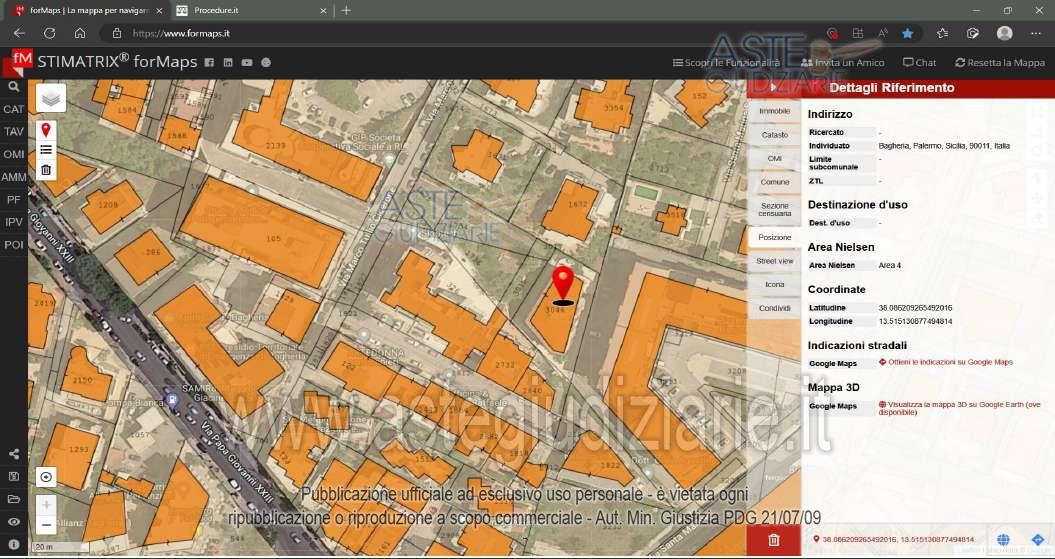Switch to the Street view tab
Image resolution: width=1055 pixels, height=559 pixels.
[x=774, y=261]
